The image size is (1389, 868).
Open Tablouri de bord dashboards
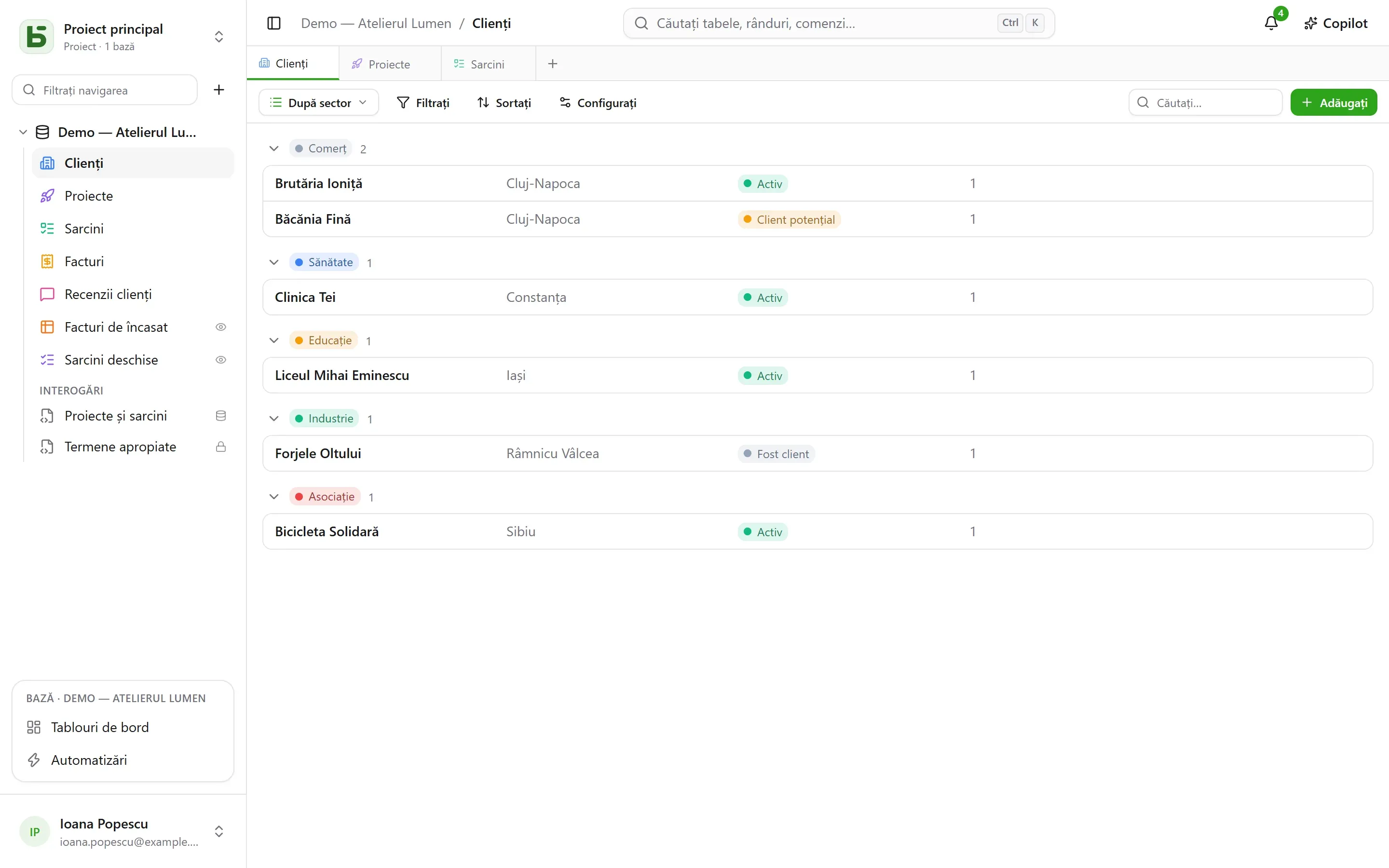(x=123, y=727)
